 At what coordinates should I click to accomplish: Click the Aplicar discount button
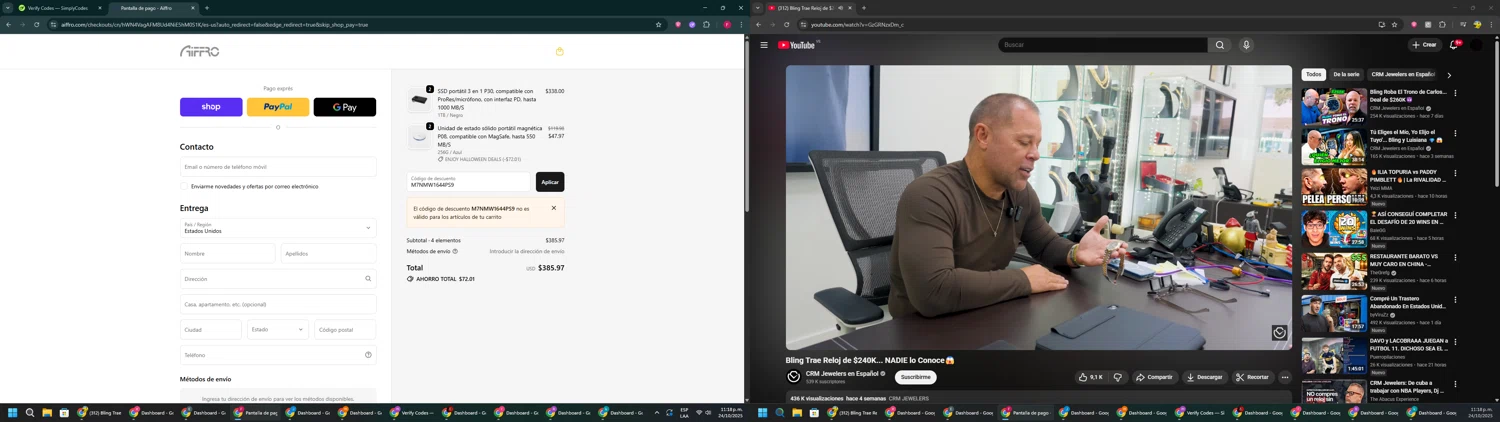click(x=550, y=182)
